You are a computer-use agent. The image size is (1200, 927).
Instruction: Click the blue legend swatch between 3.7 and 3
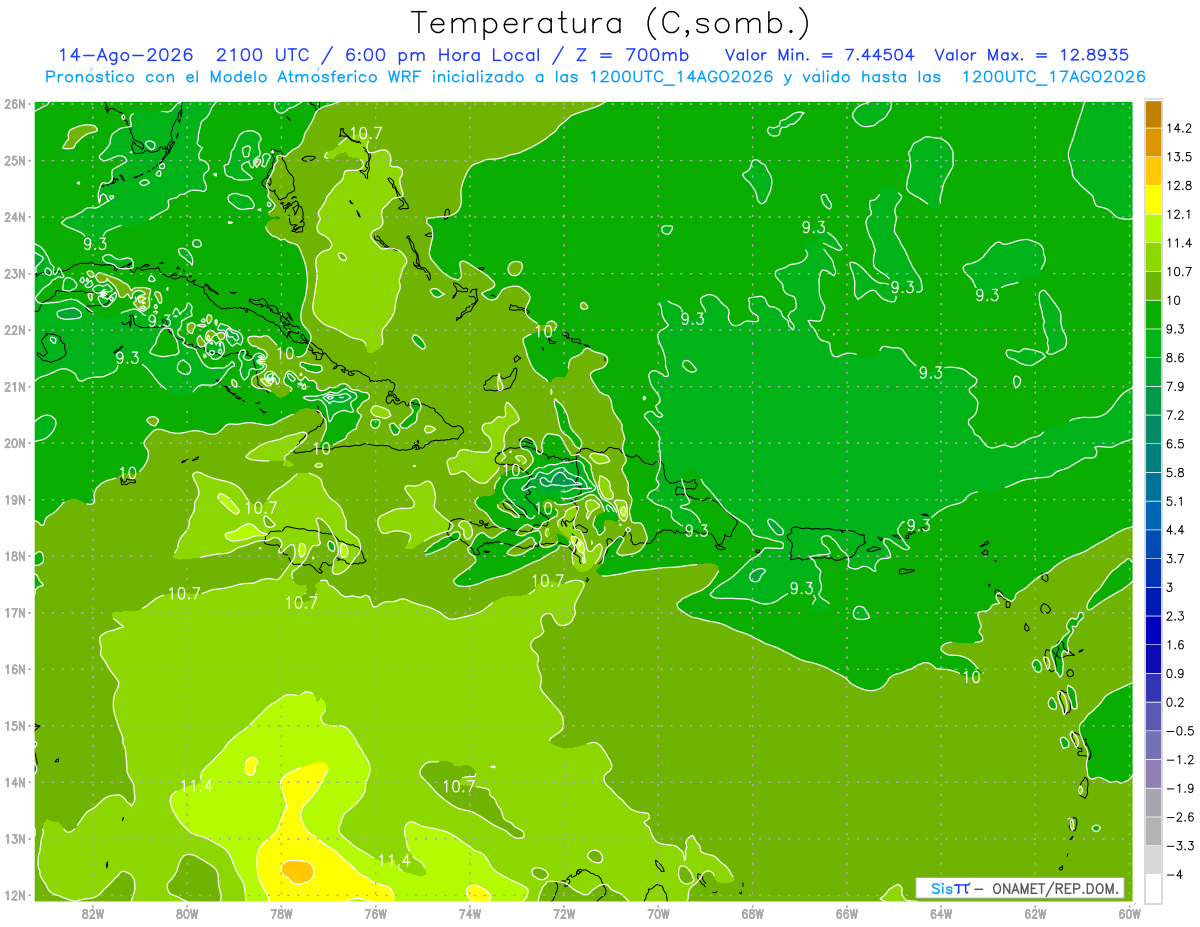tap(1152, 573)
